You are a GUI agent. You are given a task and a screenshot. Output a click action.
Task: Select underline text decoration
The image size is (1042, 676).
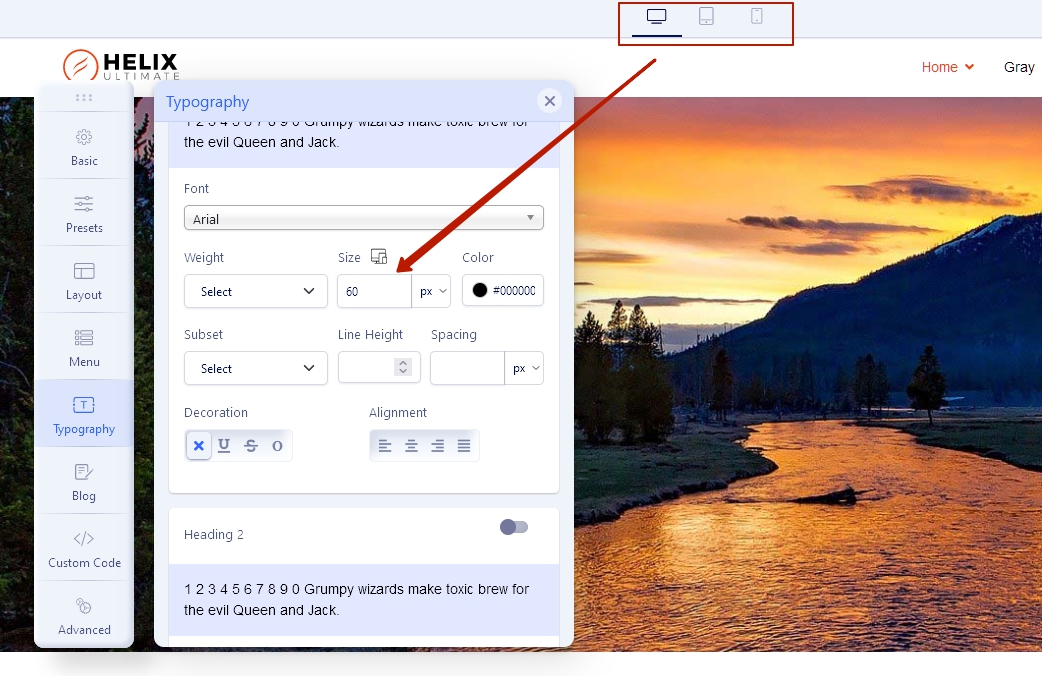coord(224,446)
